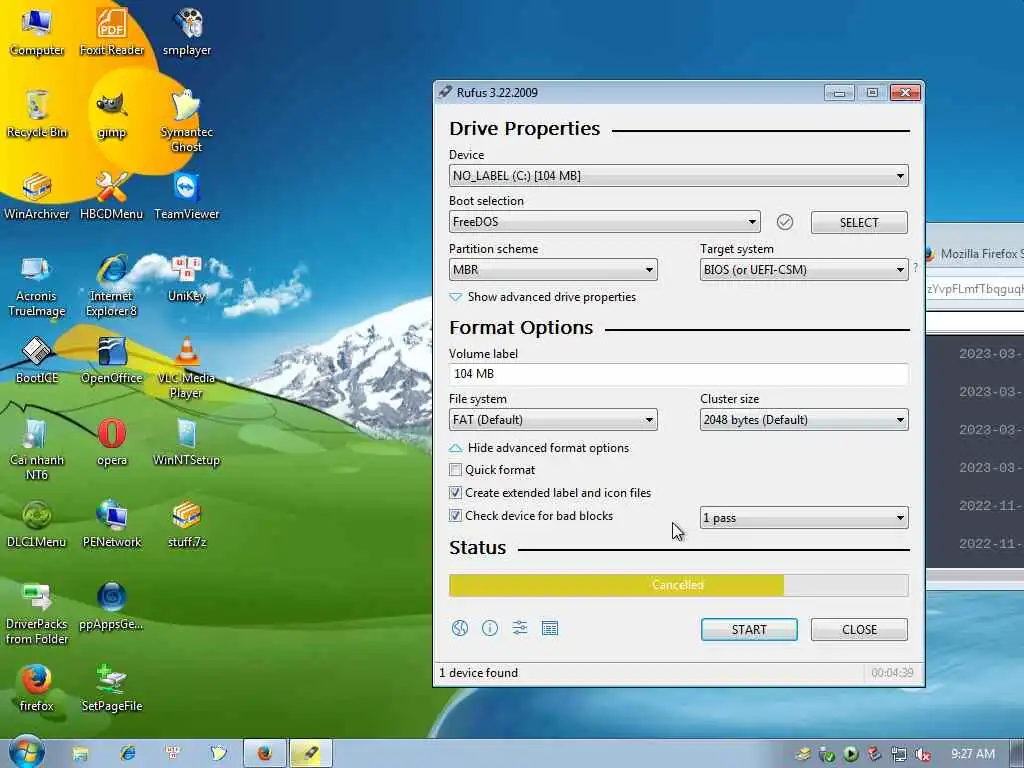
Task: Click the START button
Action: 749,630
